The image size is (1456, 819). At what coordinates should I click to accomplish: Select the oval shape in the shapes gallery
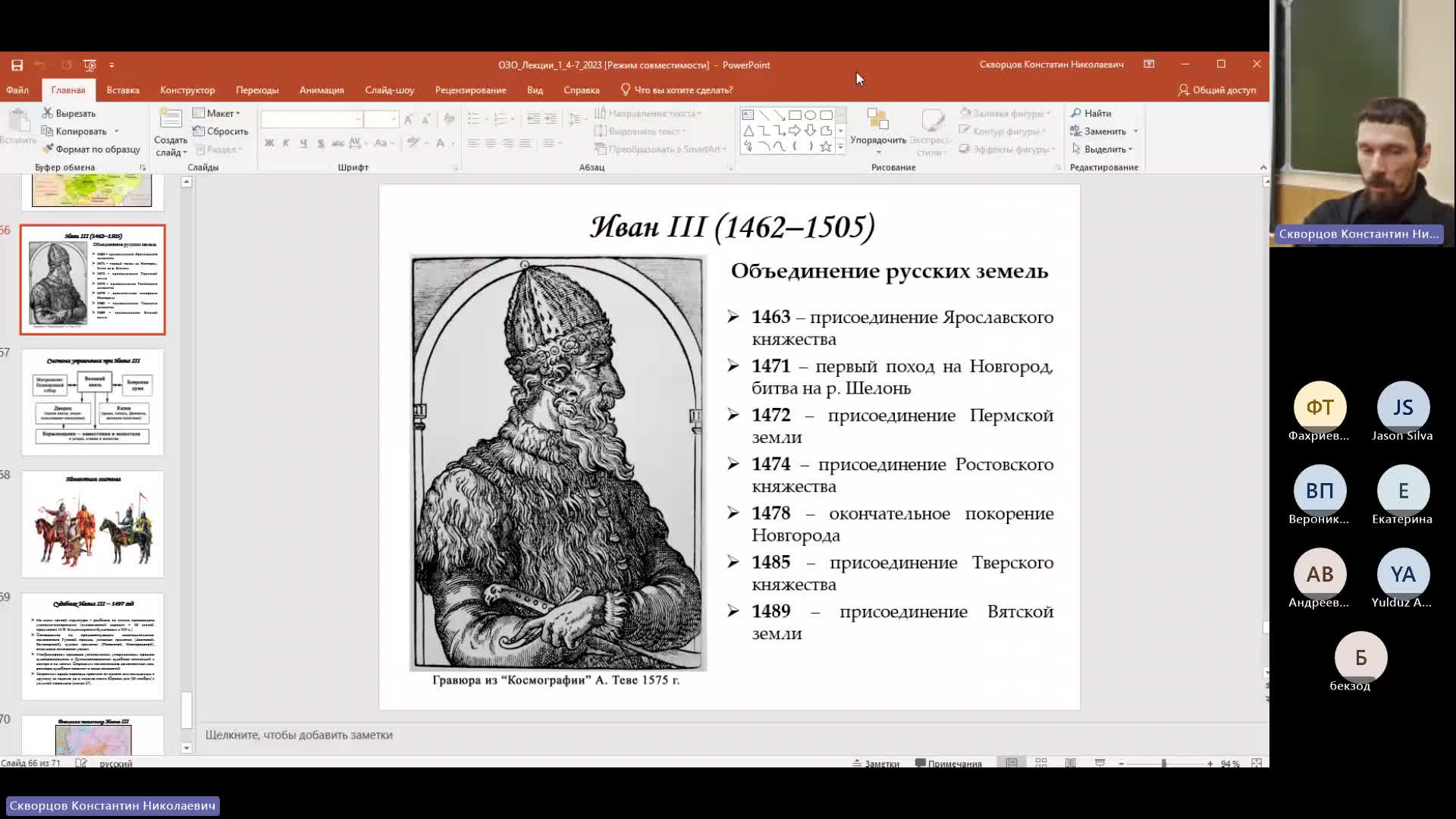(811, 115)
